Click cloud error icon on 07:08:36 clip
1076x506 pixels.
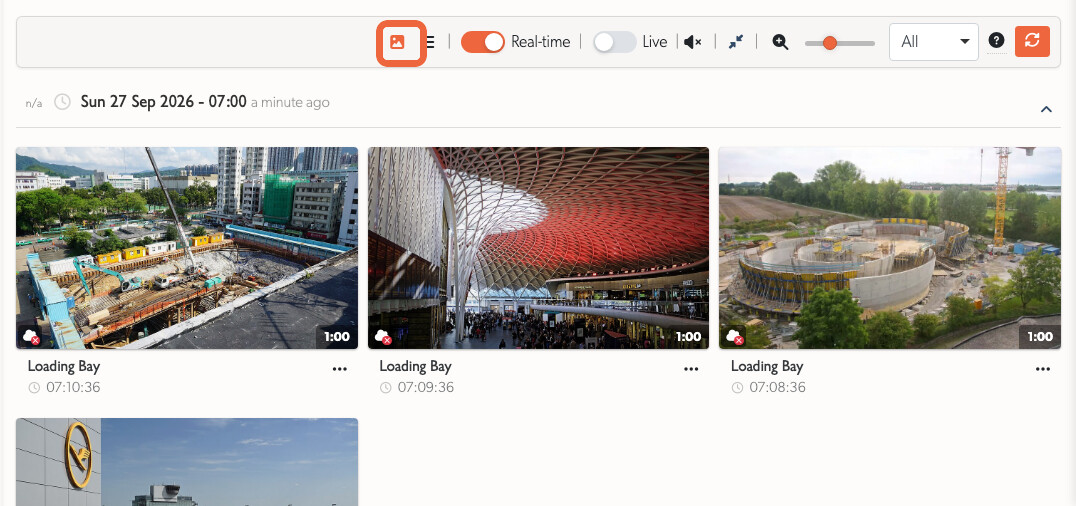tap(735, 336)
